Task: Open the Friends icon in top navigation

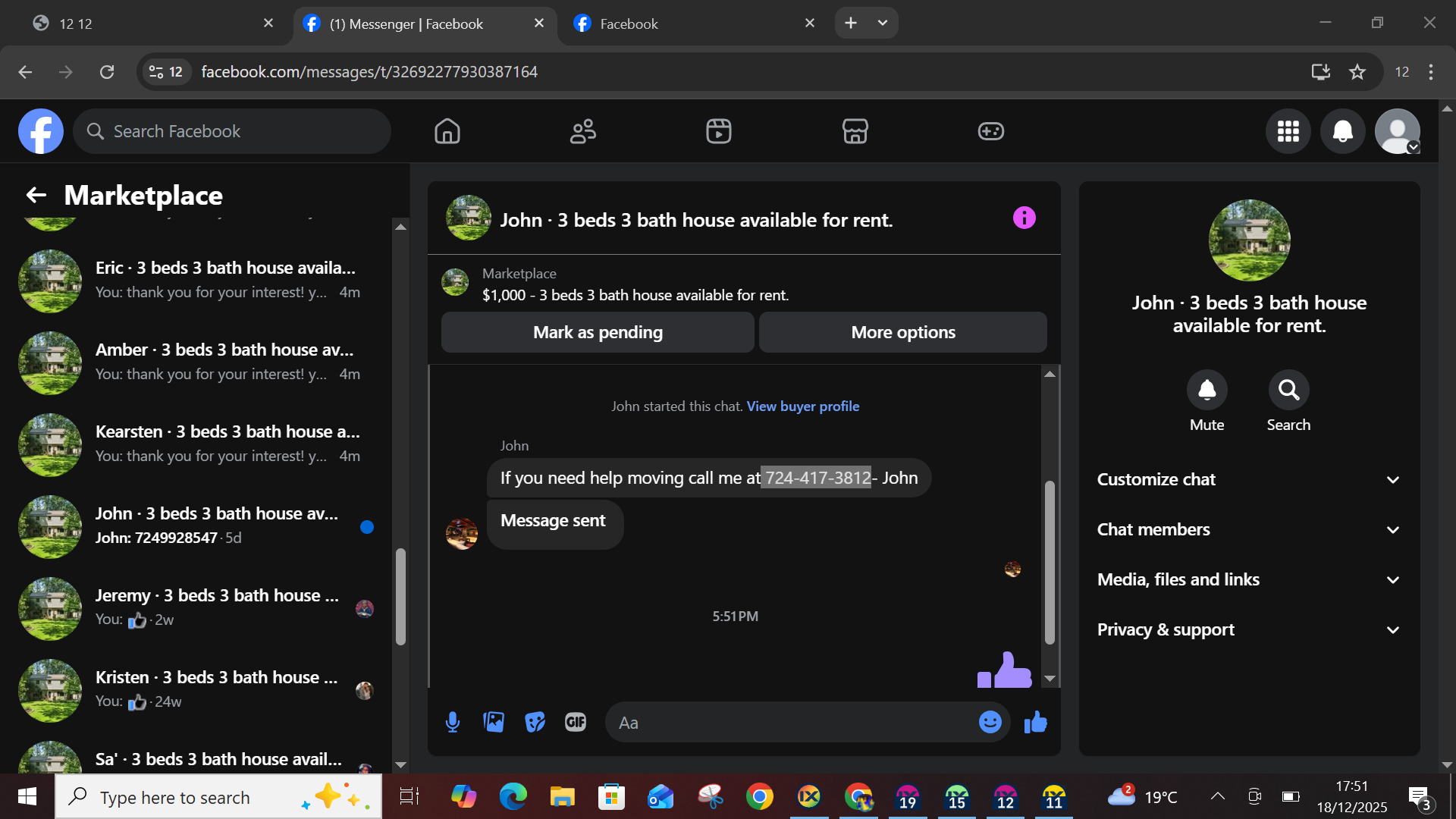Action: pos(583,131)
